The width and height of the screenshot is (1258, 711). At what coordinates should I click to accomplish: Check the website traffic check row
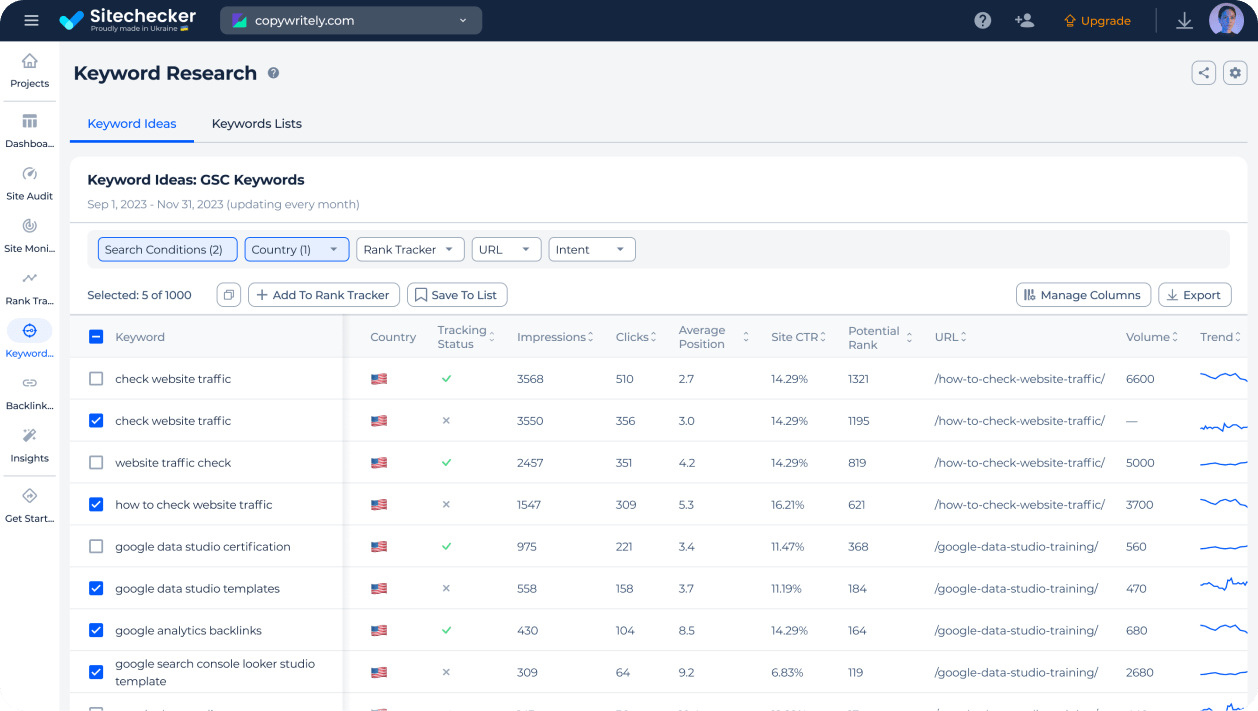pos(96,463)
